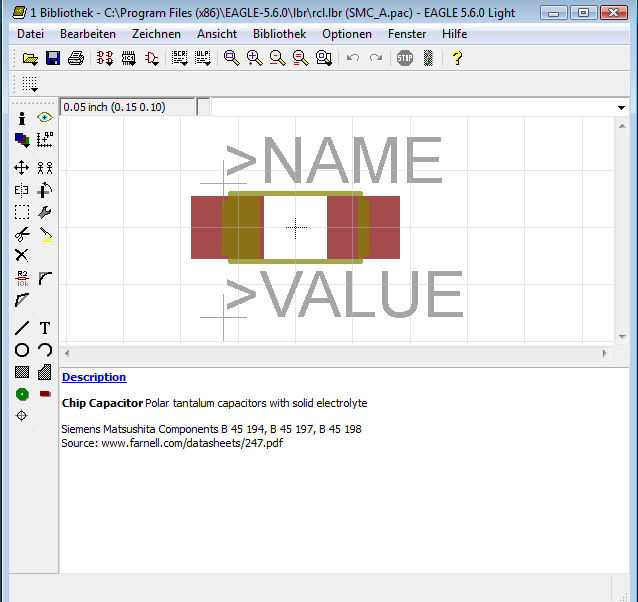
Task: Click the Description link
Action: (94, 377)
